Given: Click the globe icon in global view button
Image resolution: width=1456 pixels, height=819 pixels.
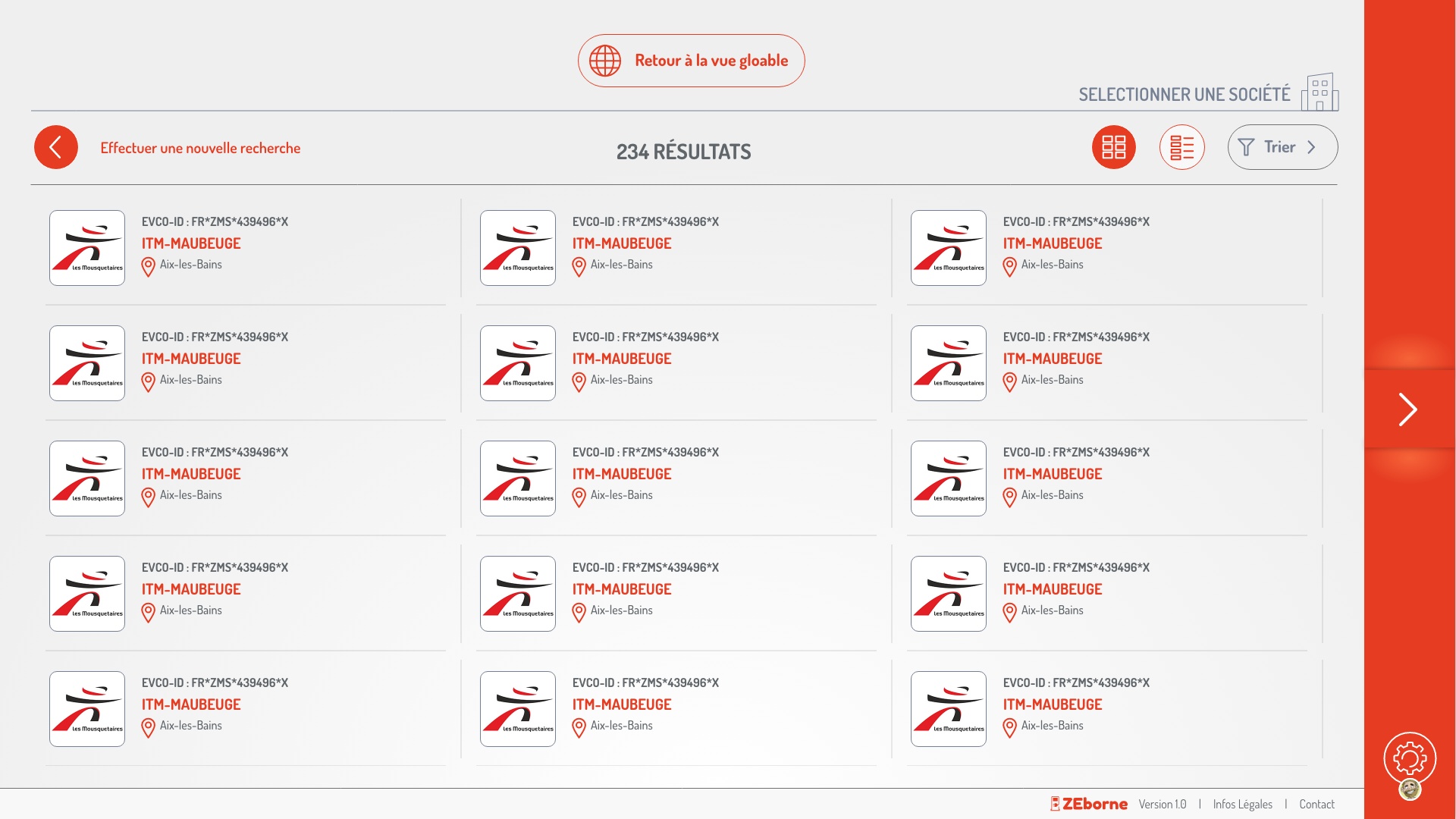Looking at the screenshot, I should click(605, 61).
